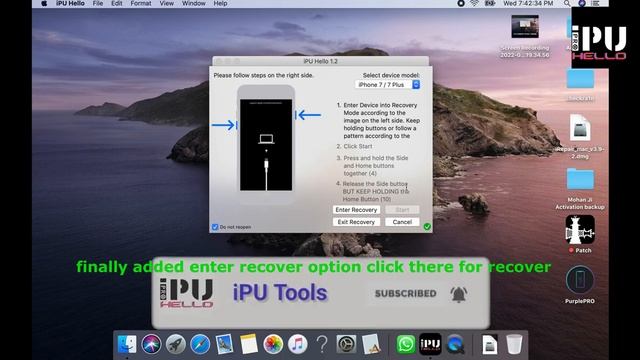Open the Trash in the dock
This screenshot has width=640, height=360.
coord(514,344)
